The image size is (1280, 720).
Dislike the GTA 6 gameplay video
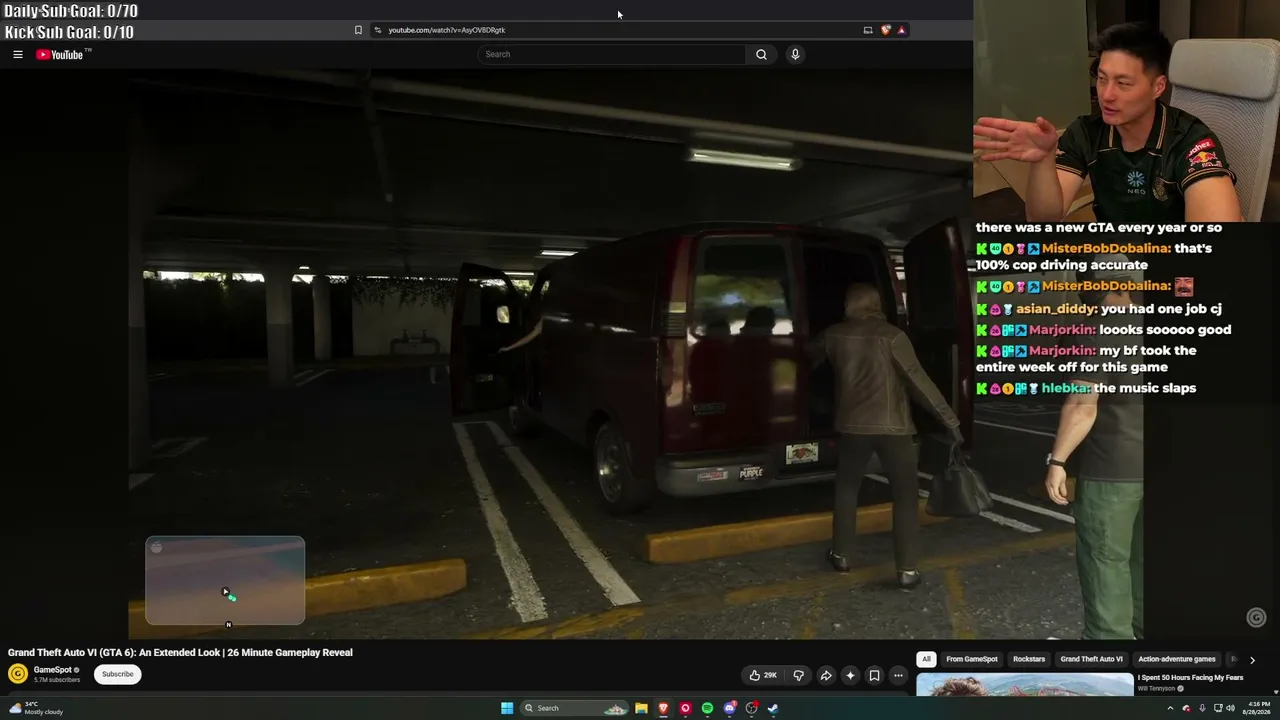coord(798,675)
